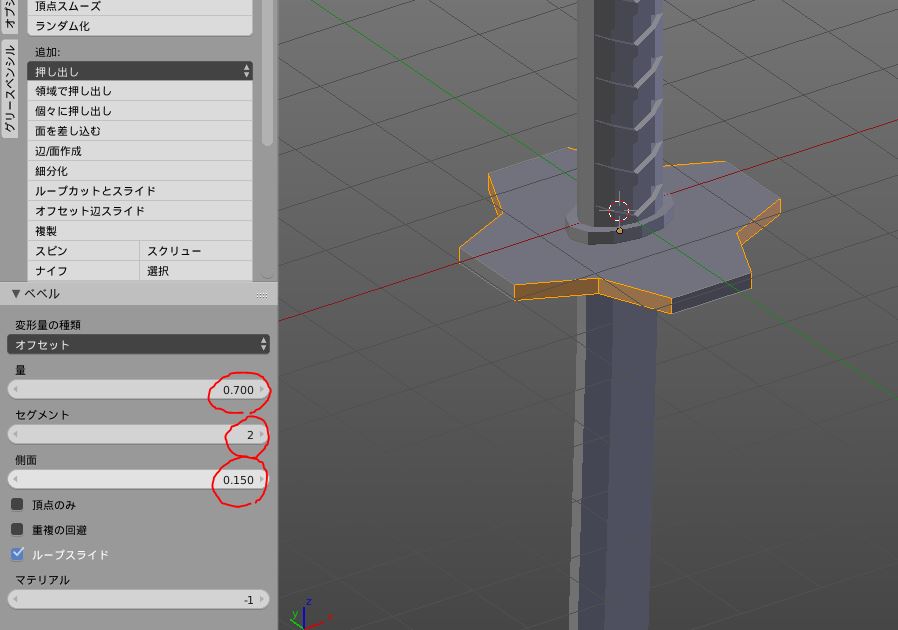Select 領域で押し出し tool
The width and height of the screenshot is (898, 630).
click(140, 91)
